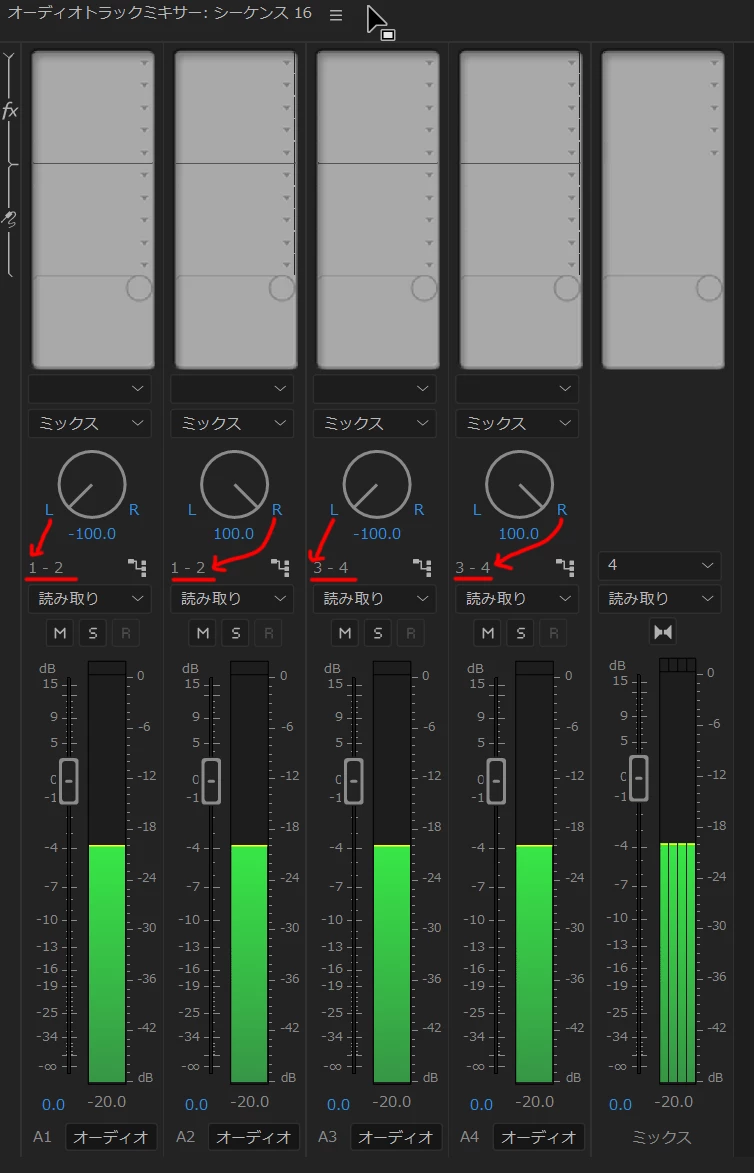The image size is (754, 1173).
Task: Open Mix track channel count dropdown showing 4
Action: [x=660, y=566]
